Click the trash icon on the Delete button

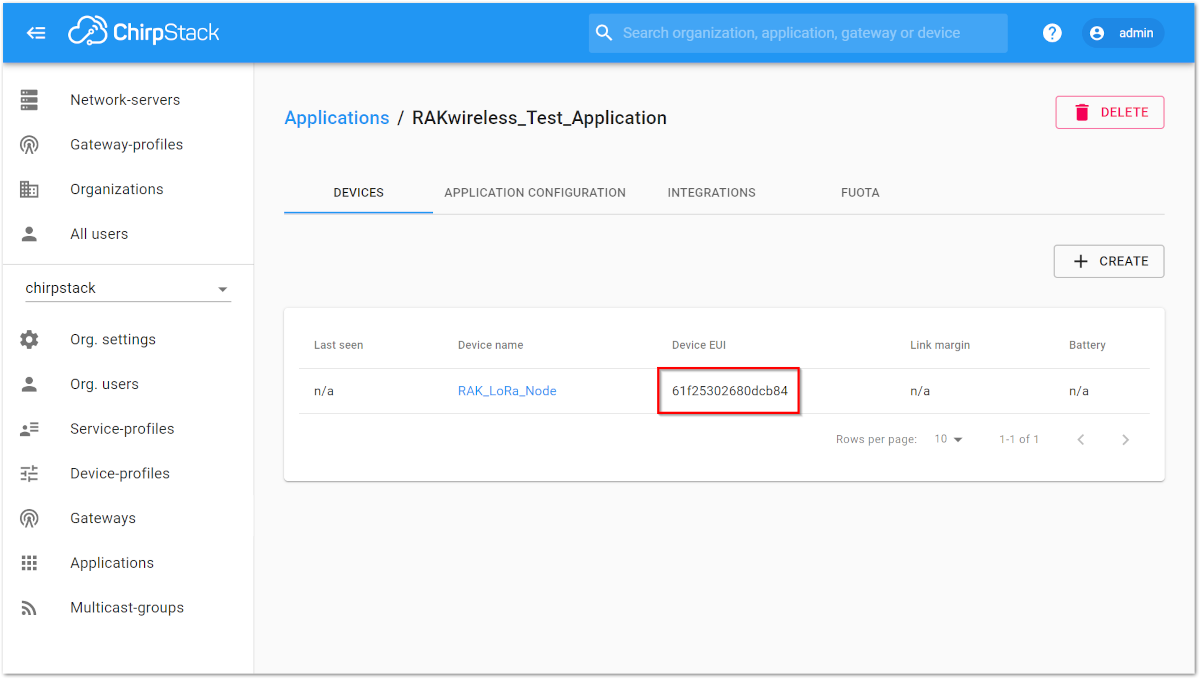(1081, 112)
